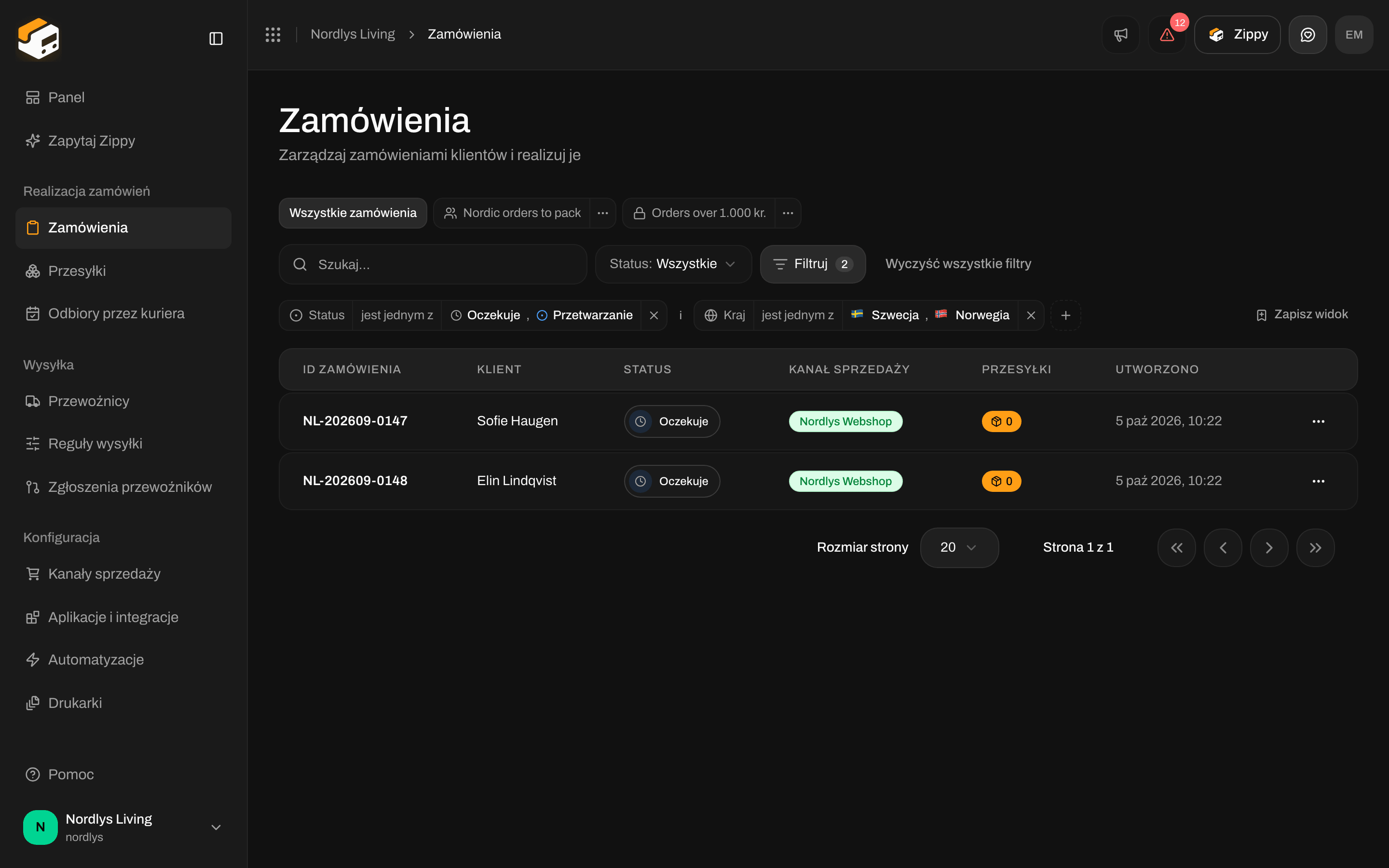The image size is (1389, 868).
Task: Open Zapytaj Zippy in the sidebar
Action: [123, 141]
